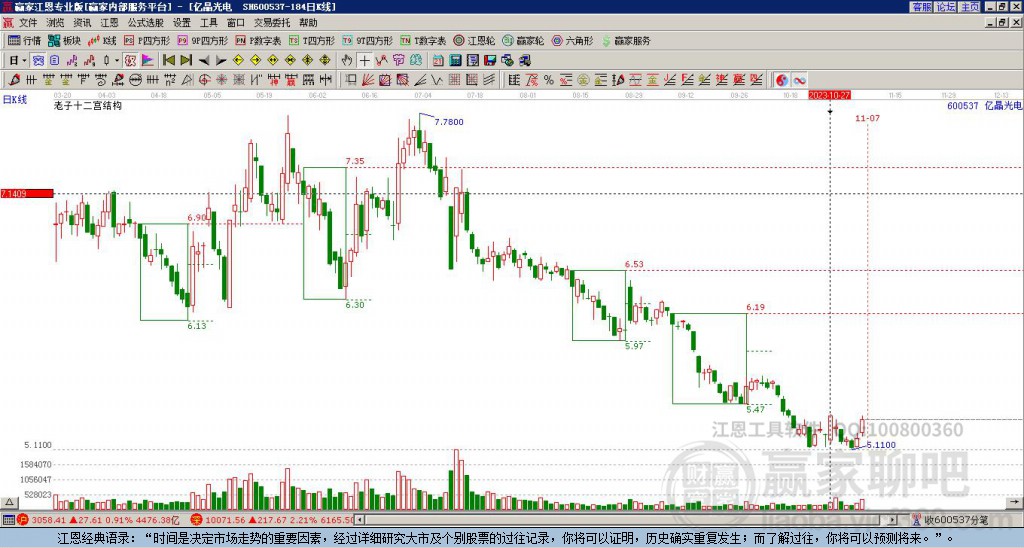Jump to first bar with green skip-left icon
The image size is (1024, 548).
[169, 61]
